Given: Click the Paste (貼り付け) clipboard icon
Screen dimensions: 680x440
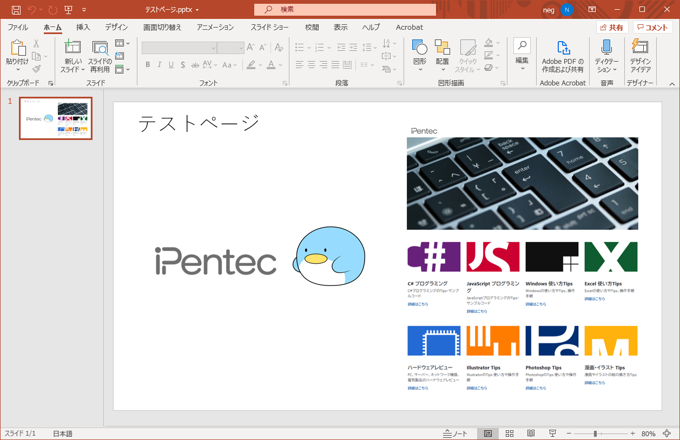Looking at the screenshot, I should [17, 50].
